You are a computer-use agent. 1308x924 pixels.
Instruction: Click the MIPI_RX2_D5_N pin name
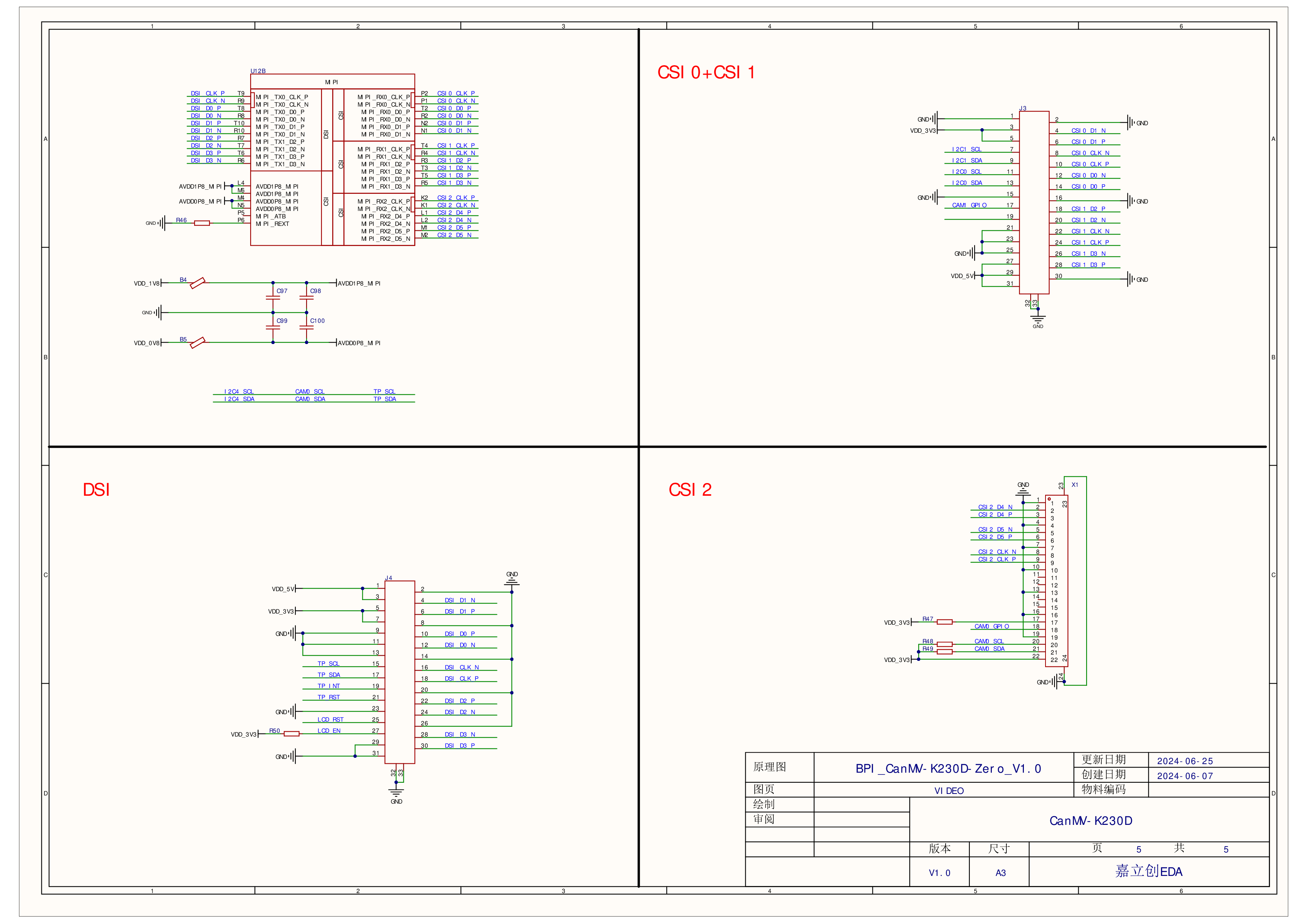[x=386, y=239]
